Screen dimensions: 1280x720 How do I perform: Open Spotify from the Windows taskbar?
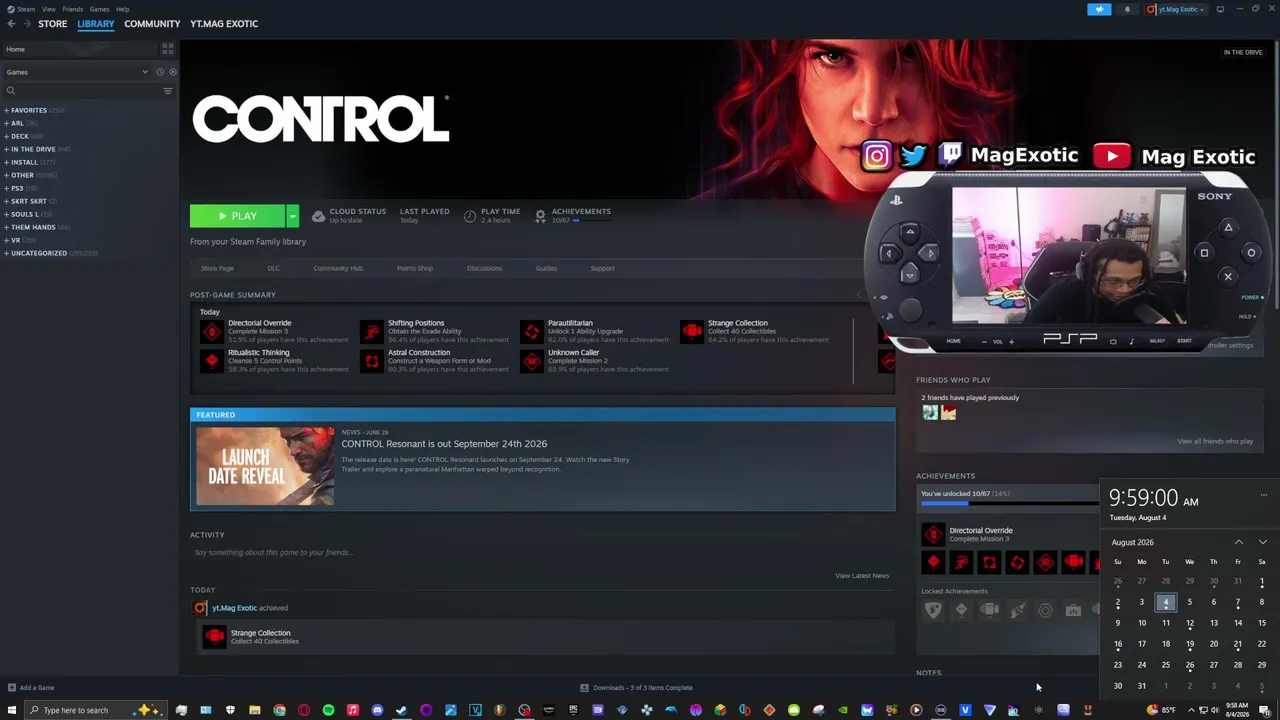click(x=328, y=710)
